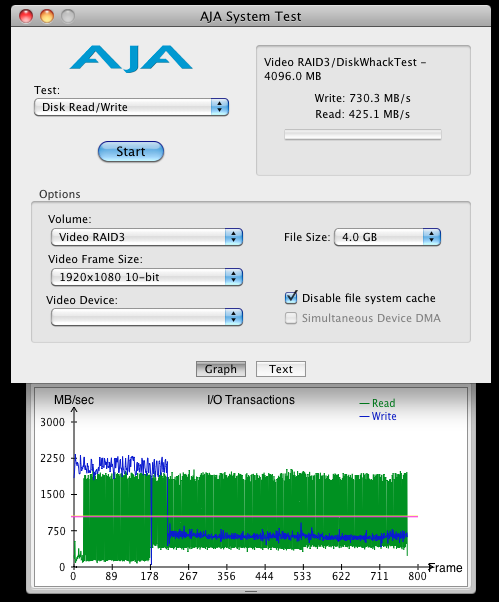Open the Video Frame Size dropdown
The image size is (499, 602).
pyautogui.click(x=147, y=277)
